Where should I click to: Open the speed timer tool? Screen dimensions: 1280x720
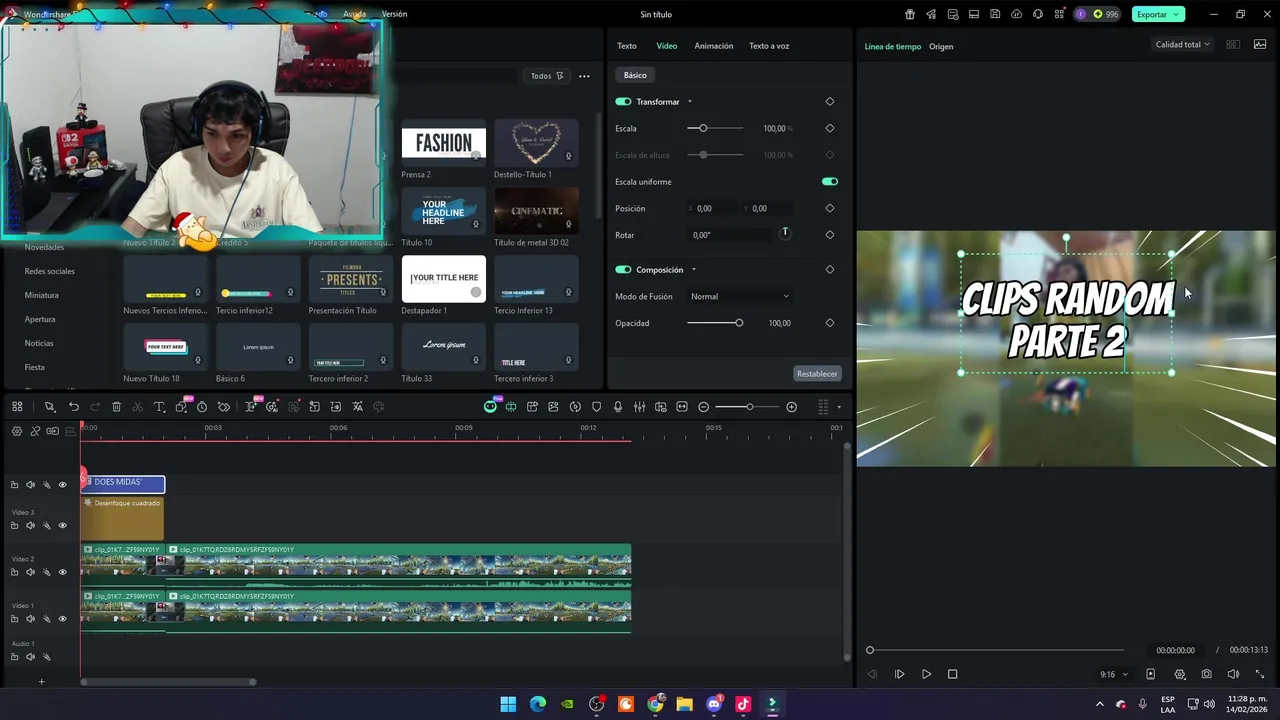click(x=202, y=407)
